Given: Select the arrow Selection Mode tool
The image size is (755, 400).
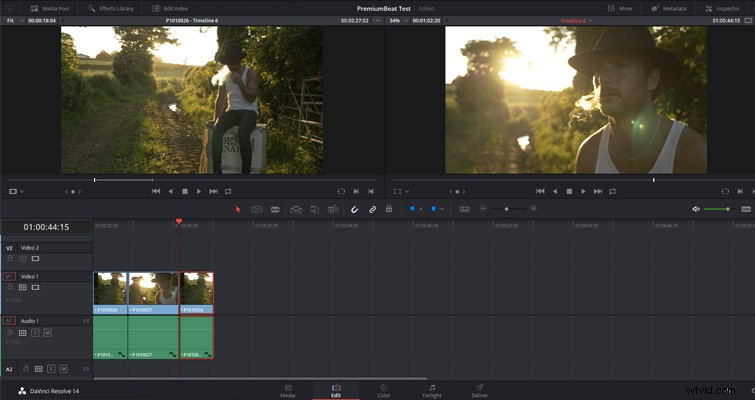Looking at the screenshot, I should (237, 209).
